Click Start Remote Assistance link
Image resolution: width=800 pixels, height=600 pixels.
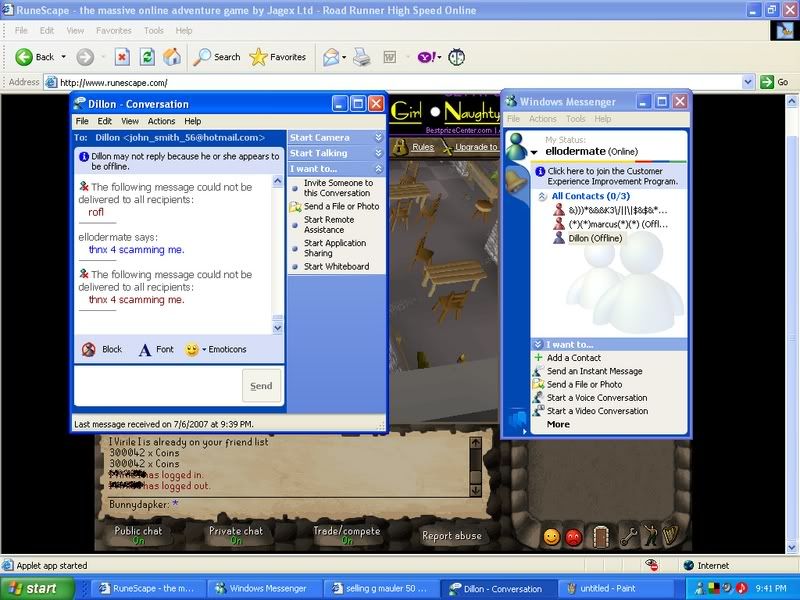click(329, 225)
